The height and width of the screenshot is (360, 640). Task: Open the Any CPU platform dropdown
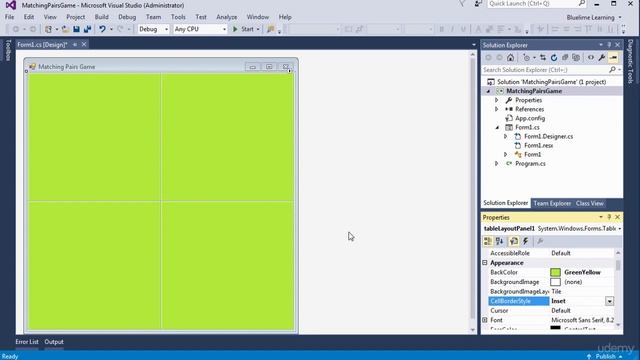click(224, 29)
